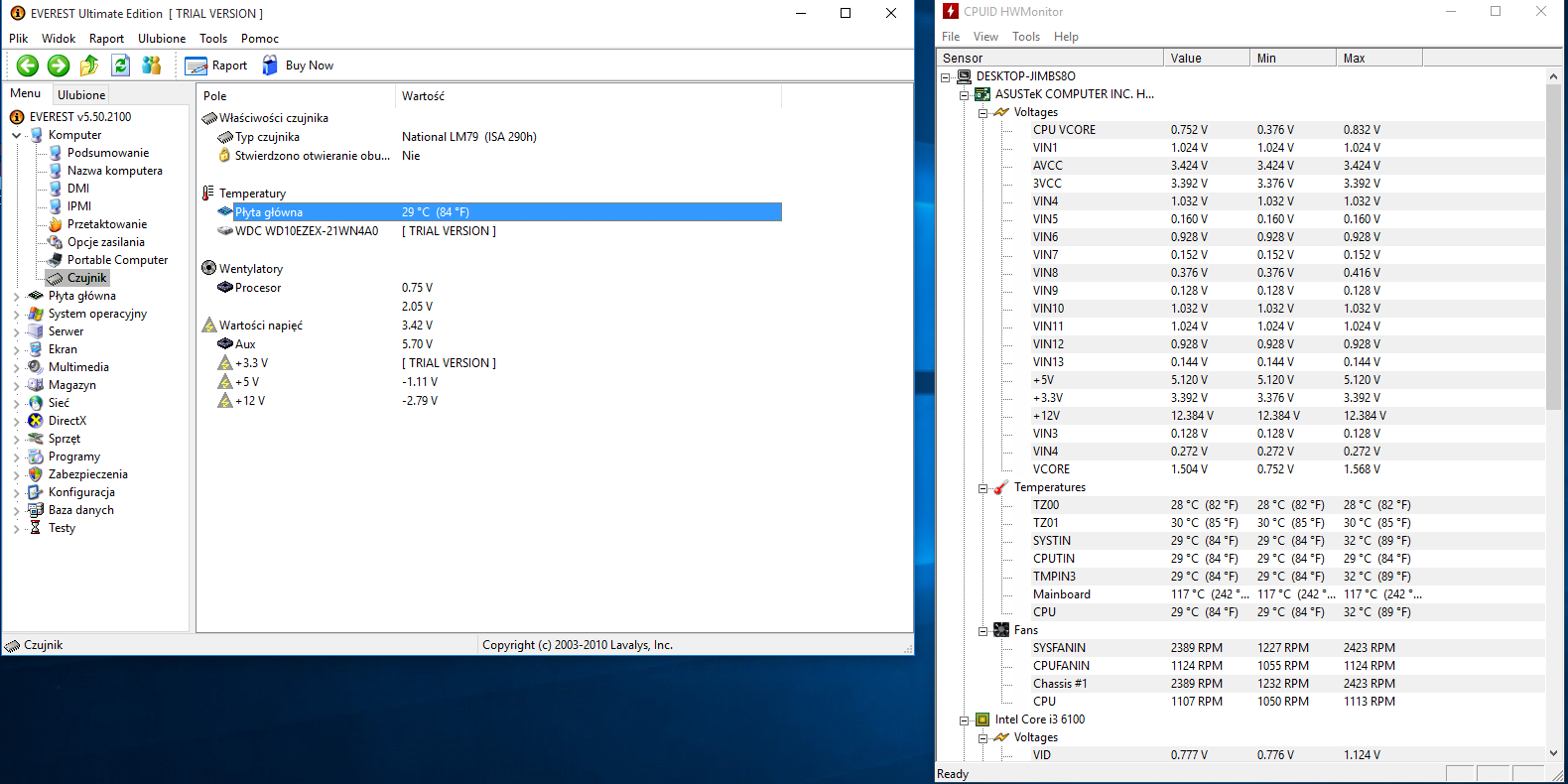Select Podsumowanie icon in the tree

coord(56,153)
